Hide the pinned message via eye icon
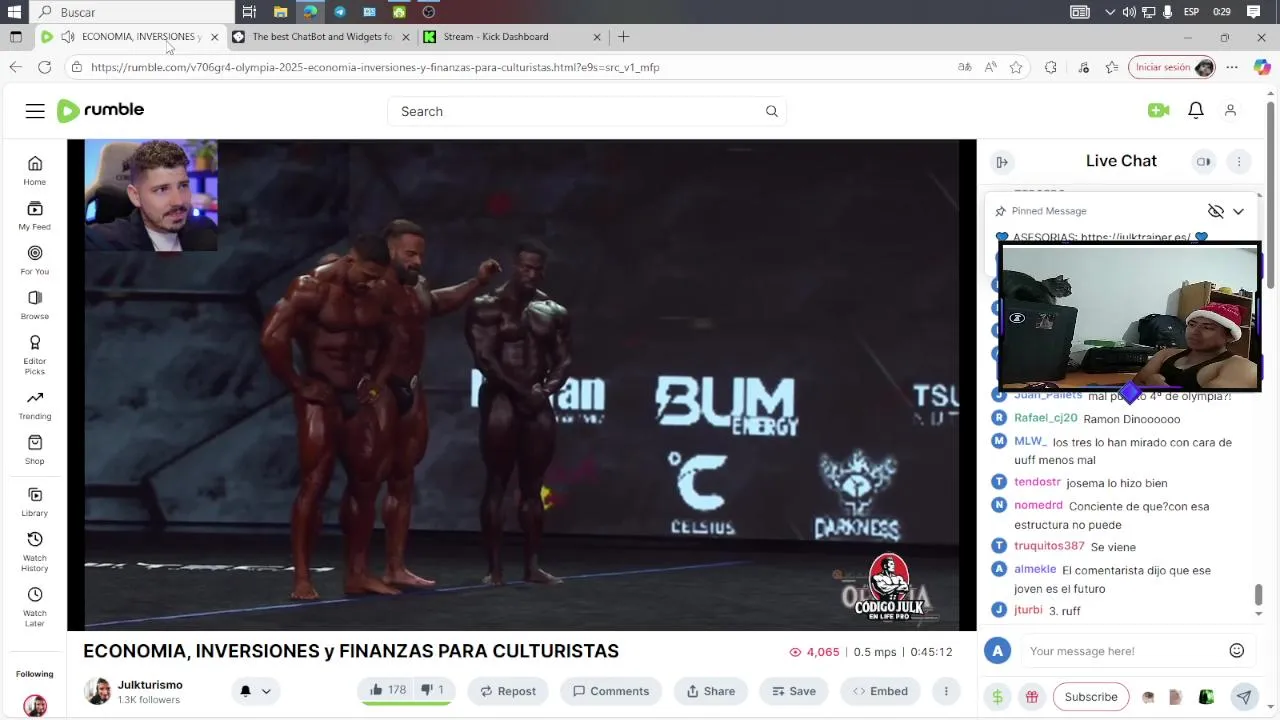 [x=1216, y=211]
